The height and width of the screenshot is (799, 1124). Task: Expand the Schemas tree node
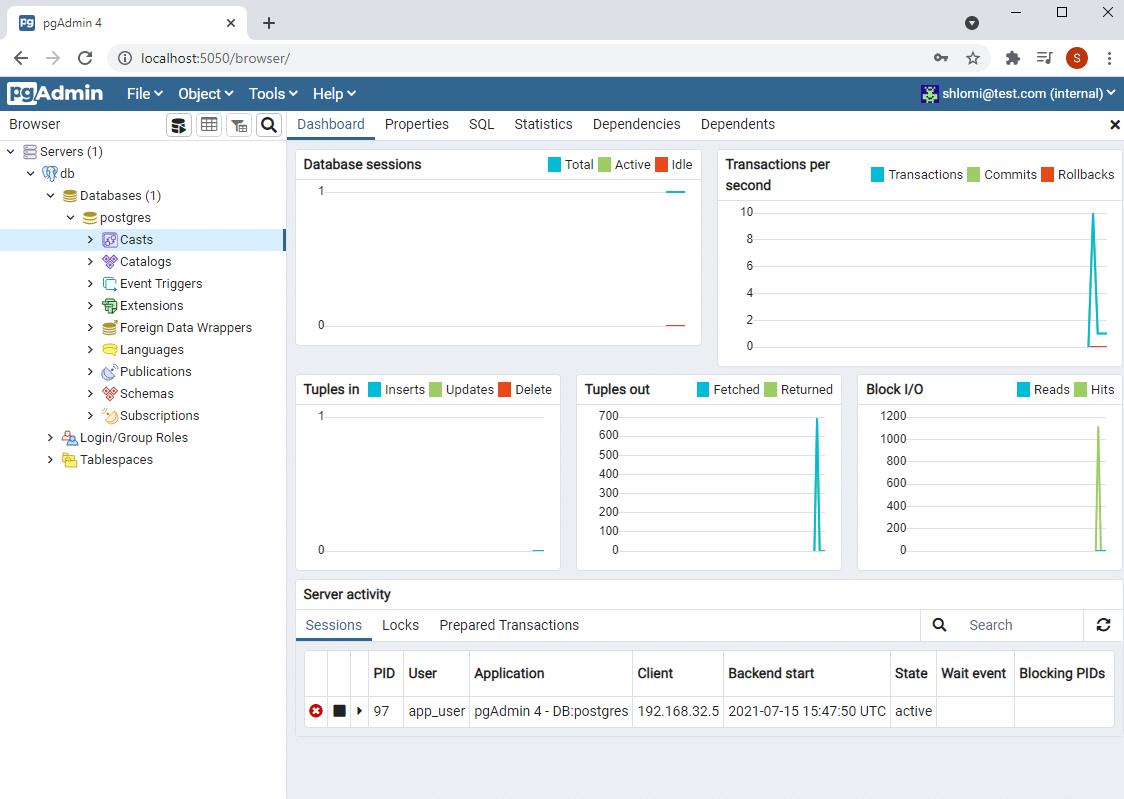pyautogui.click(x=90, y=393)
